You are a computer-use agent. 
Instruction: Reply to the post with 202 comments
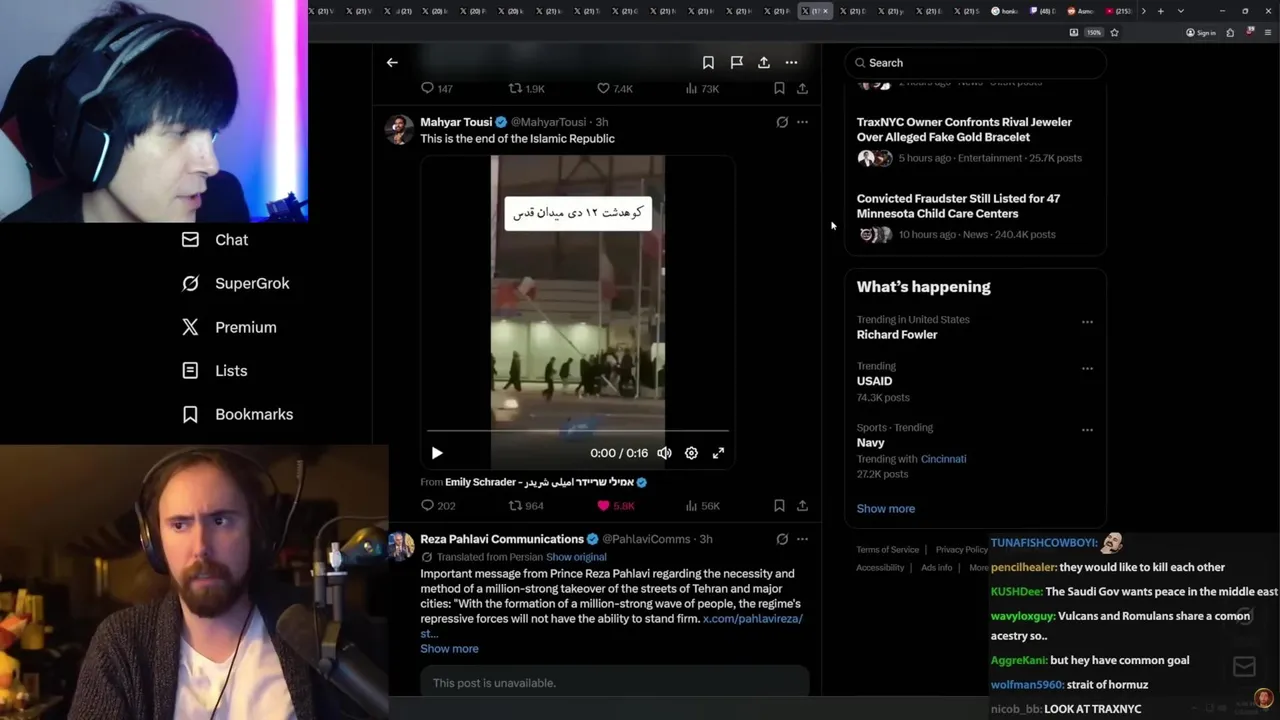point(438,505)
